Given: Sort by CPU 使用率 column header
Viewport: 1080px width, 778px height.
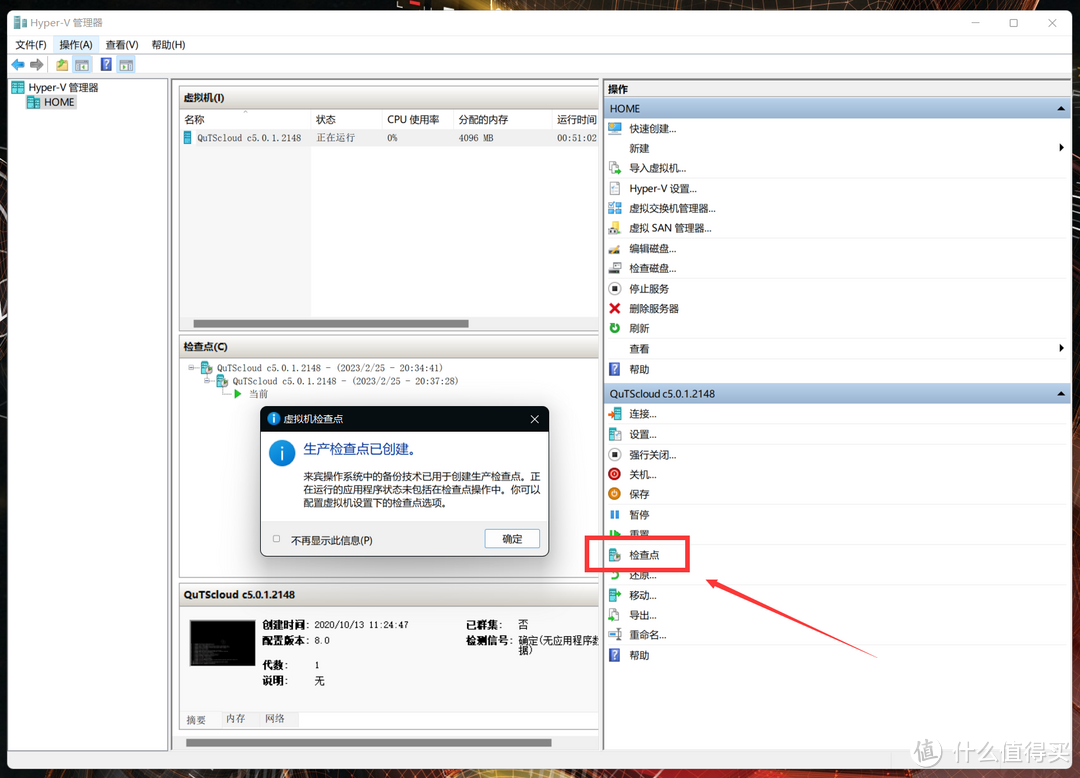Looking at the screenshot, I should 417,120.
